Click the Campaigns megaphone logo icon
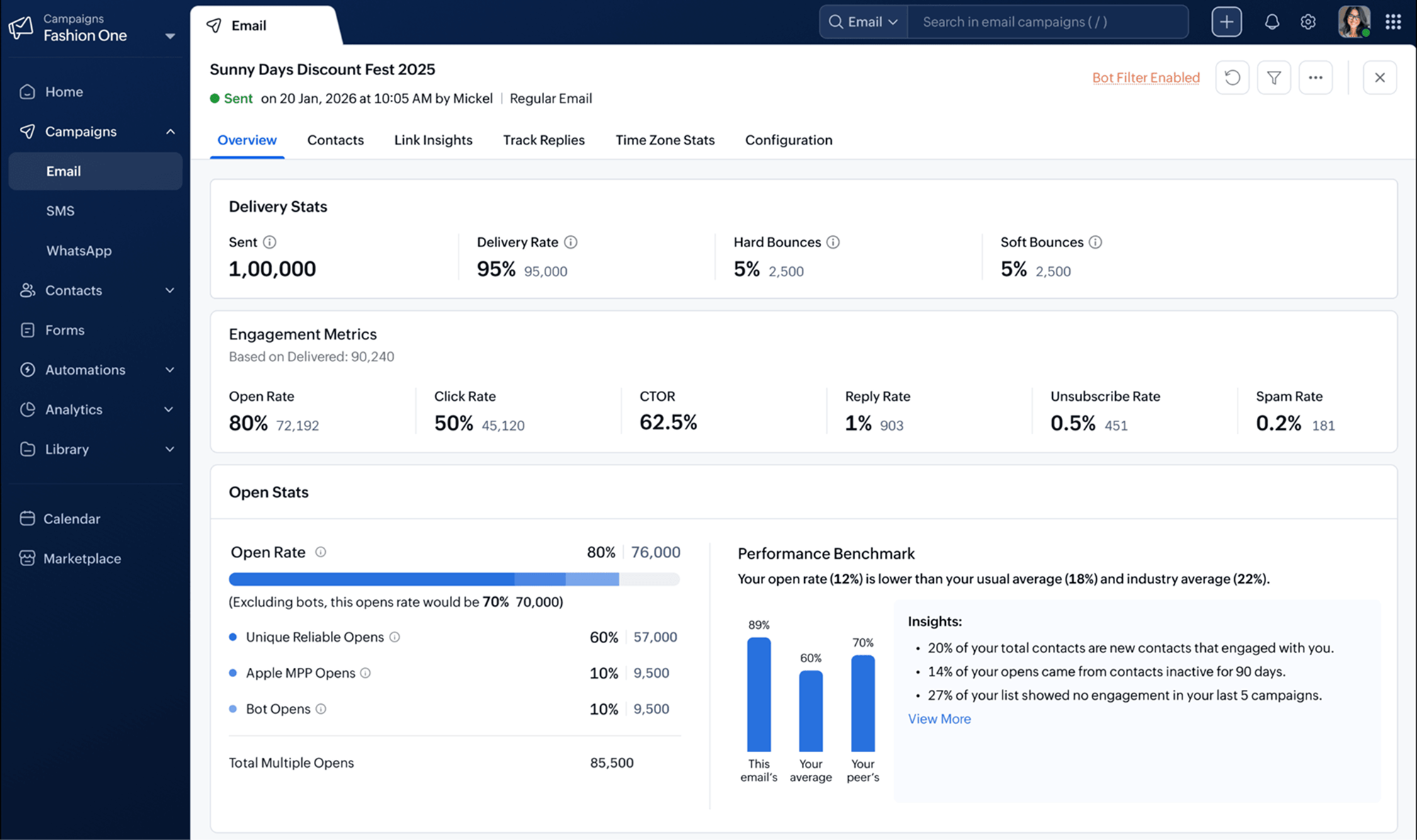The height and width of the screenshot is (840, 1417). 21,27
